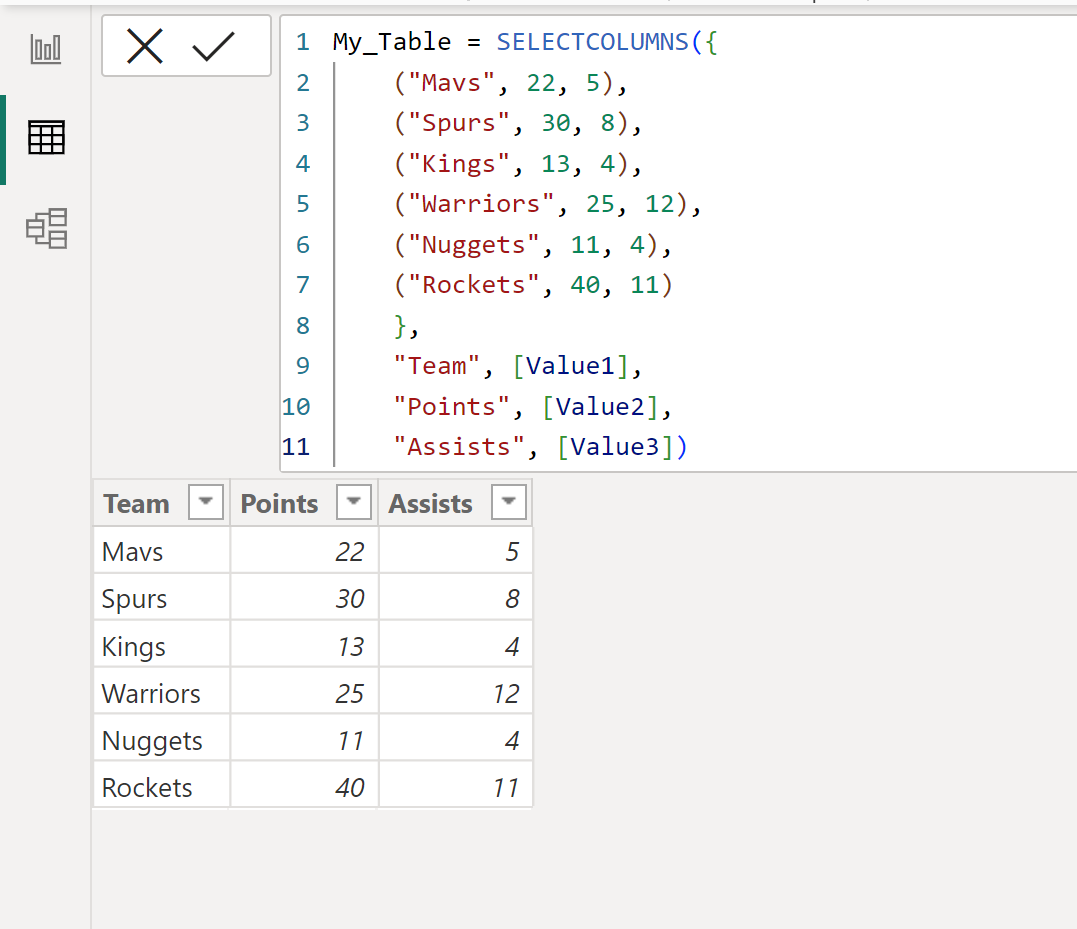Click line number 1 in the formula editor
Viewport: 1077px width, 929px height.
[x=302, y=41]
